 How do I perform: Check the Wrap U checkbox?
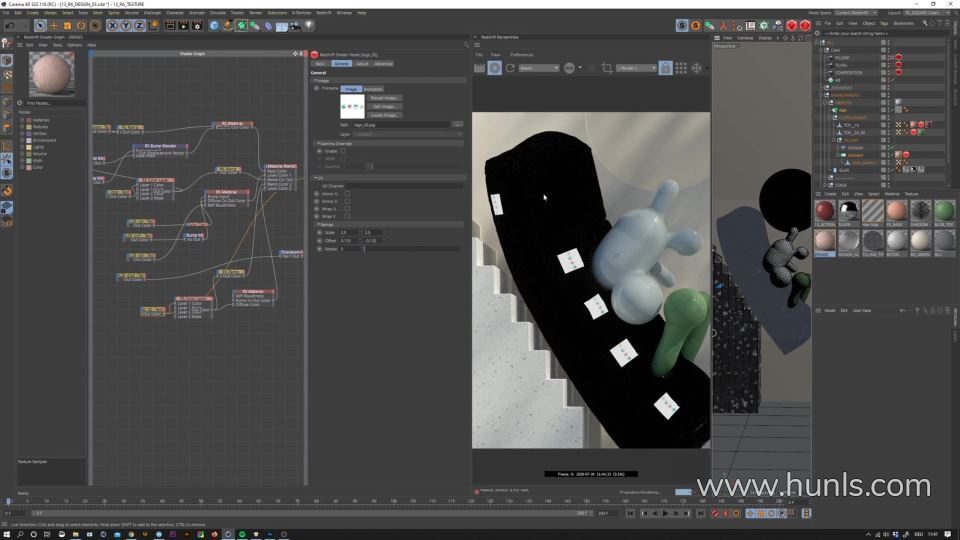(347, 209)
